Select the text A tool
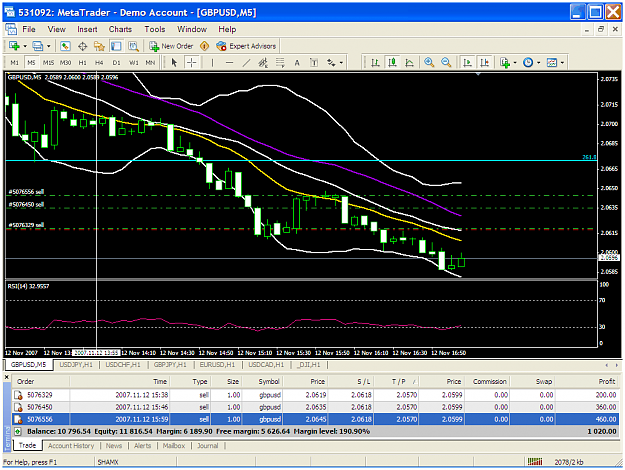Image resolution: width=625 pixels, height=470 pixels. (297, 63)
